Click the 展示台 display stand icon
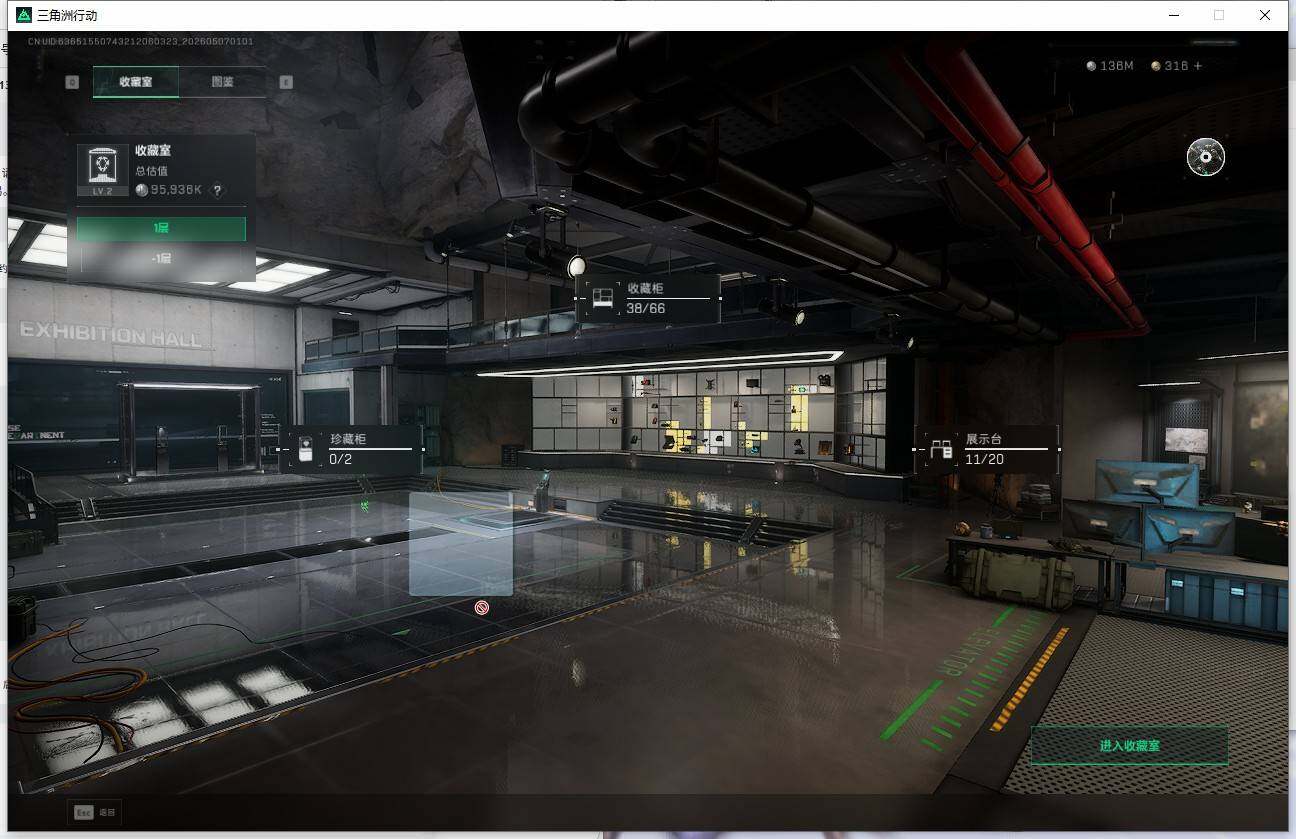Viewport: 1296px width, 839px height. coord(941,449)
